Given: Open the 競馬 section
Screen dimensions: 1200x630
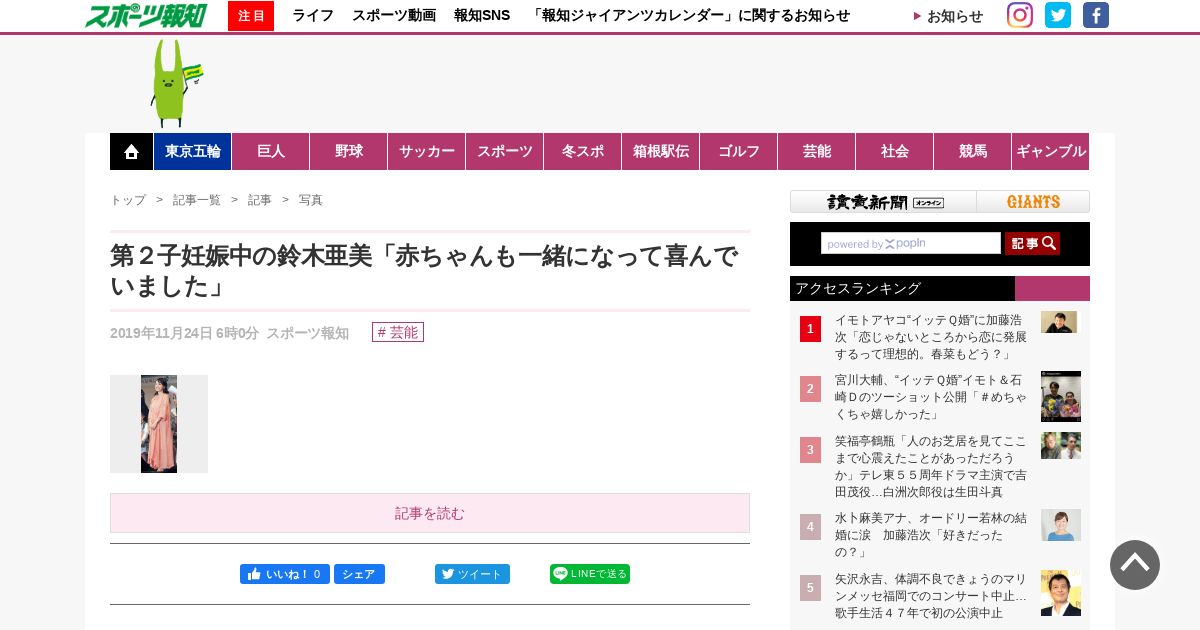Looking at the screenshot, I should point(973,152).
